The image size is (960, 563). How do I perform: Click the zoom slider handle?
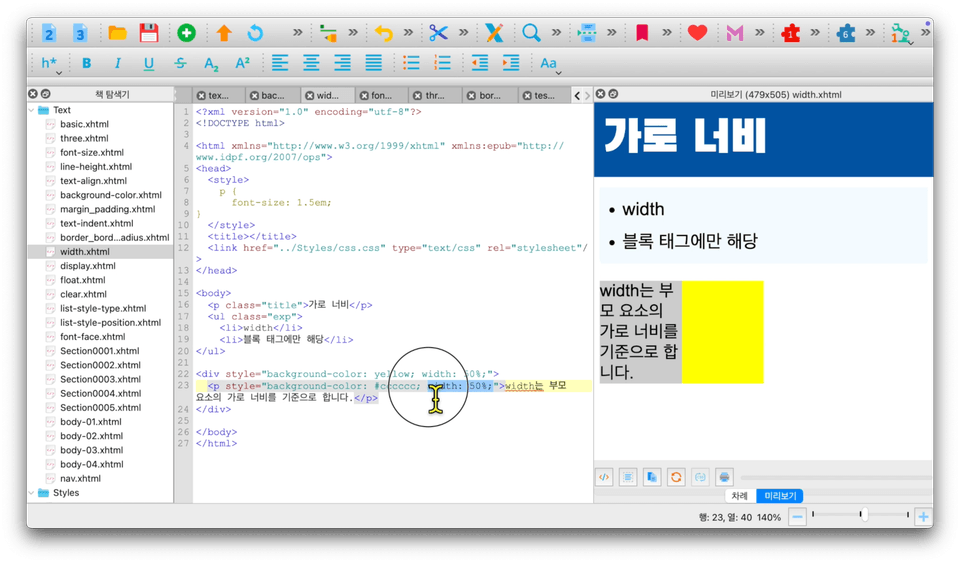(x=863, y=515)
